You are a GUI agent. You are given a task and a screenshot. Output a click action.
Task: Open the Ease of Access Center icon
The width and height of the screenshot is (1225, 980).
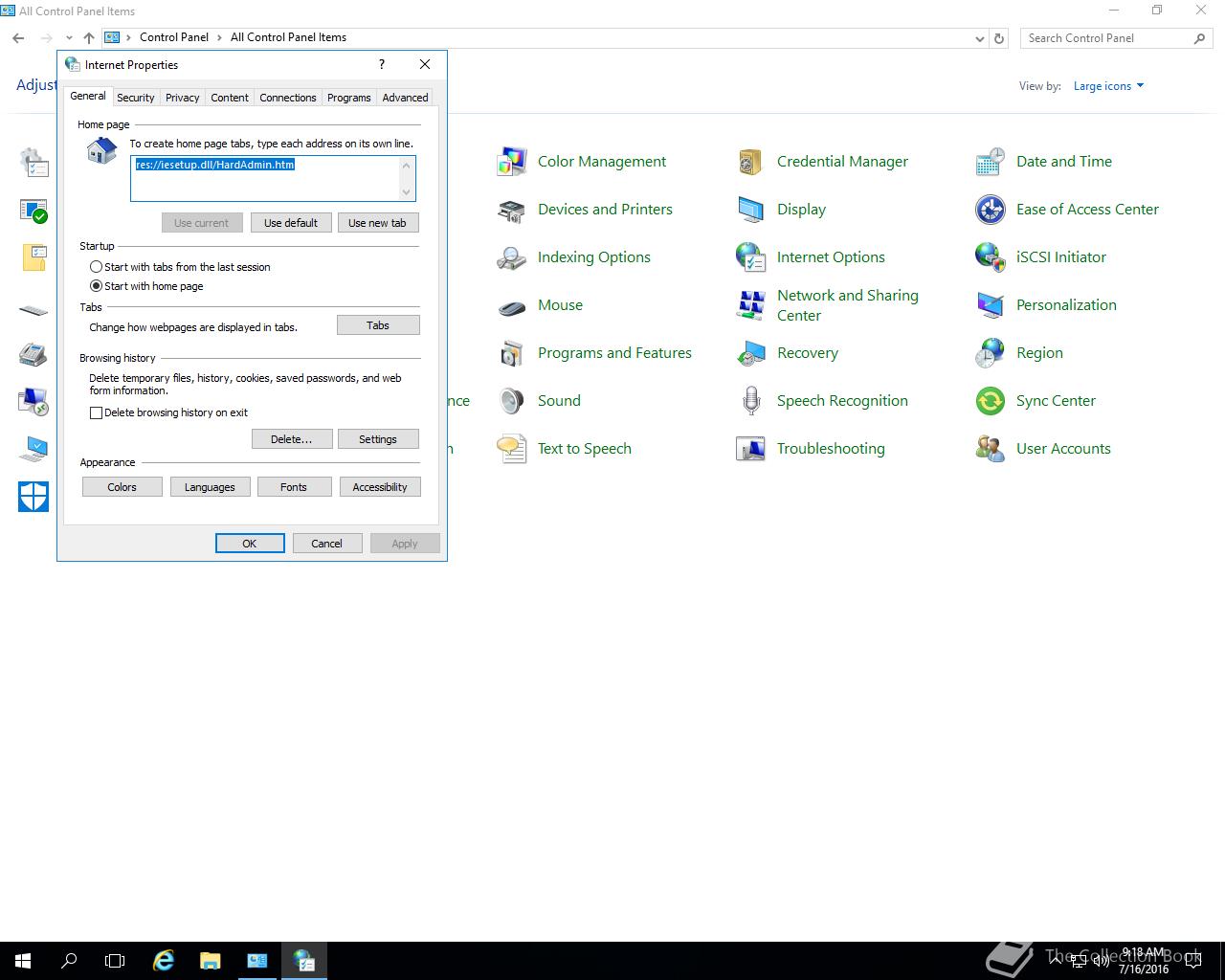[991, 210]
